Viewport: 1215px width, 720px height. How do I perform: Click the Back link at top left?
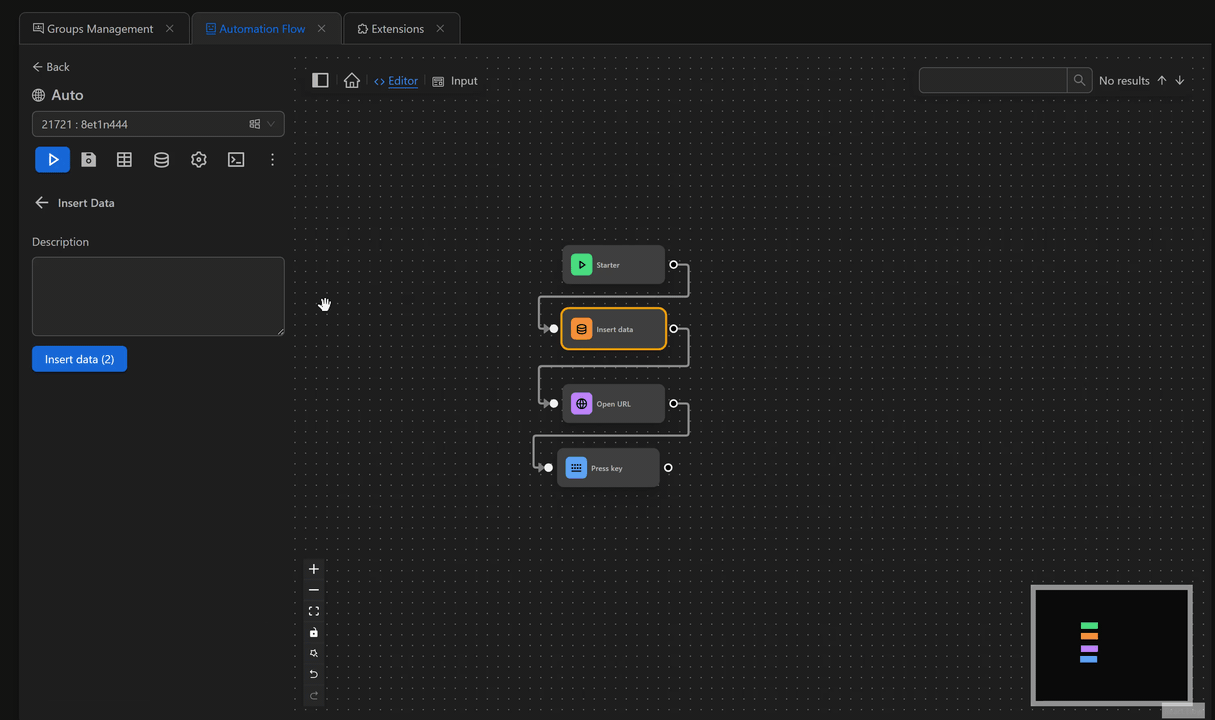(51, 67)
